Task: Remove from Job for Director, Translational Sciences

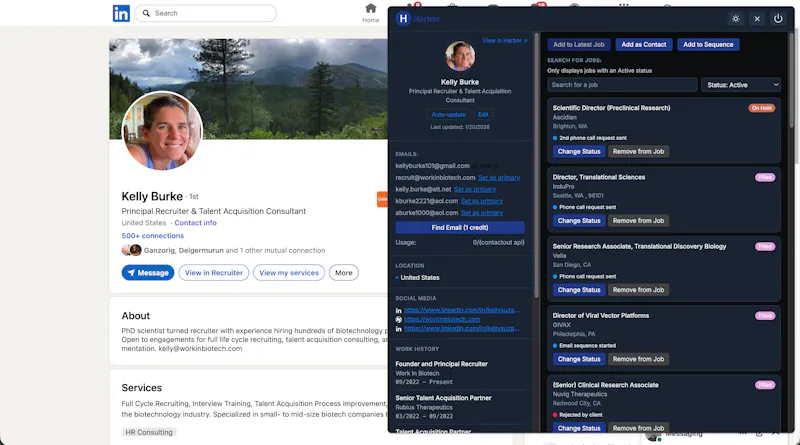Action: [638, 221]
